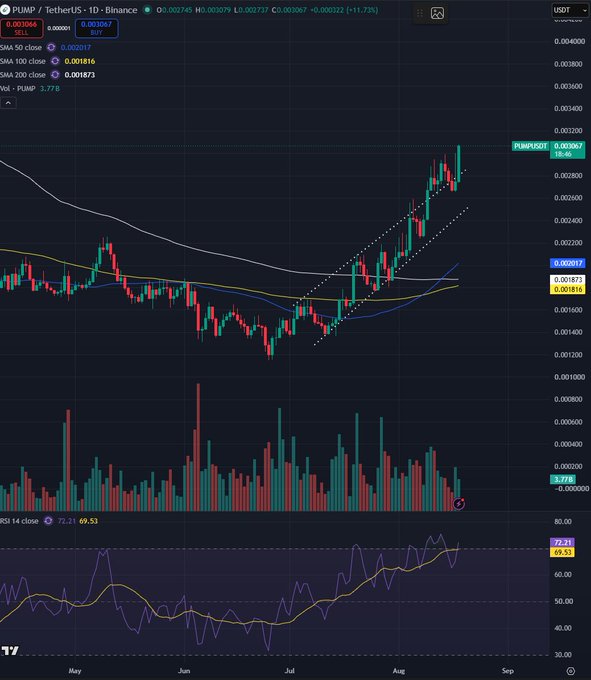Click the May label on time axis
591x680 pixels.
point(75,671)
